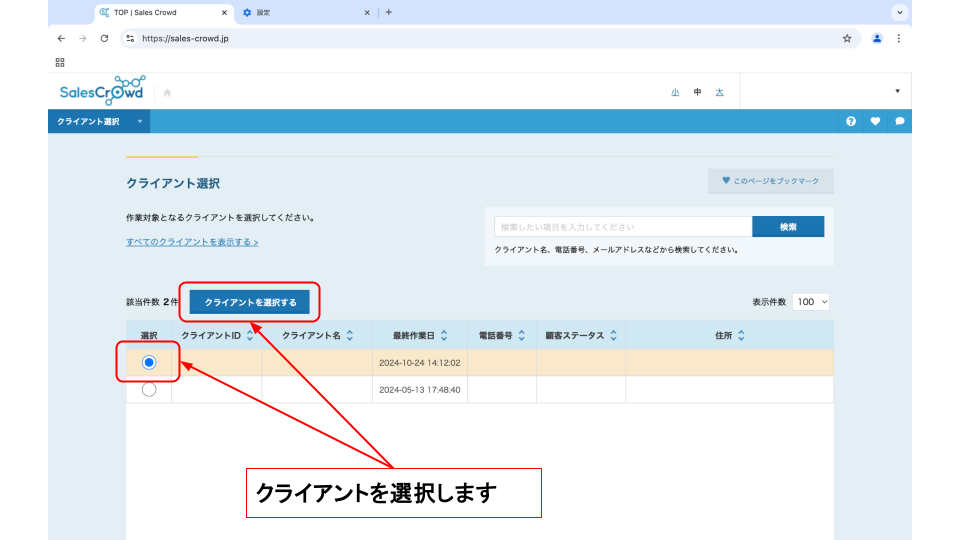Open the 表示件数 100 dropdown

pos(811,301)
